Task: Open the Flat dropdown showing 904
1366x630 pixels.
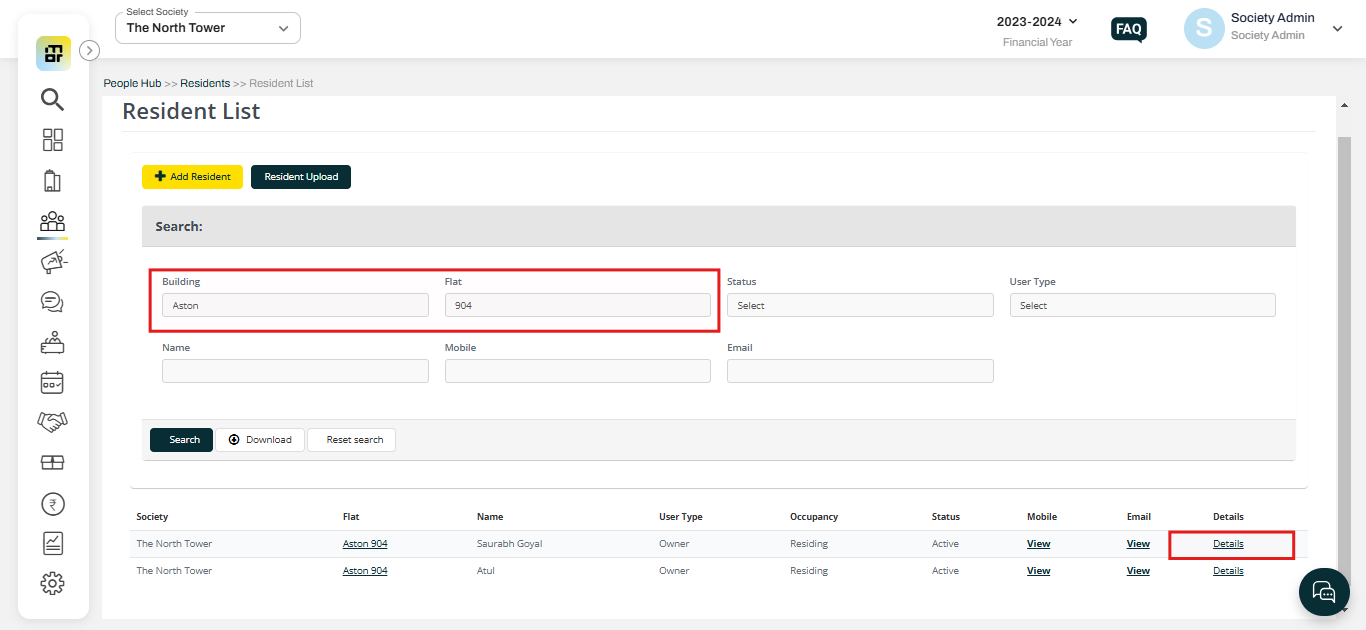Action: 578,305
